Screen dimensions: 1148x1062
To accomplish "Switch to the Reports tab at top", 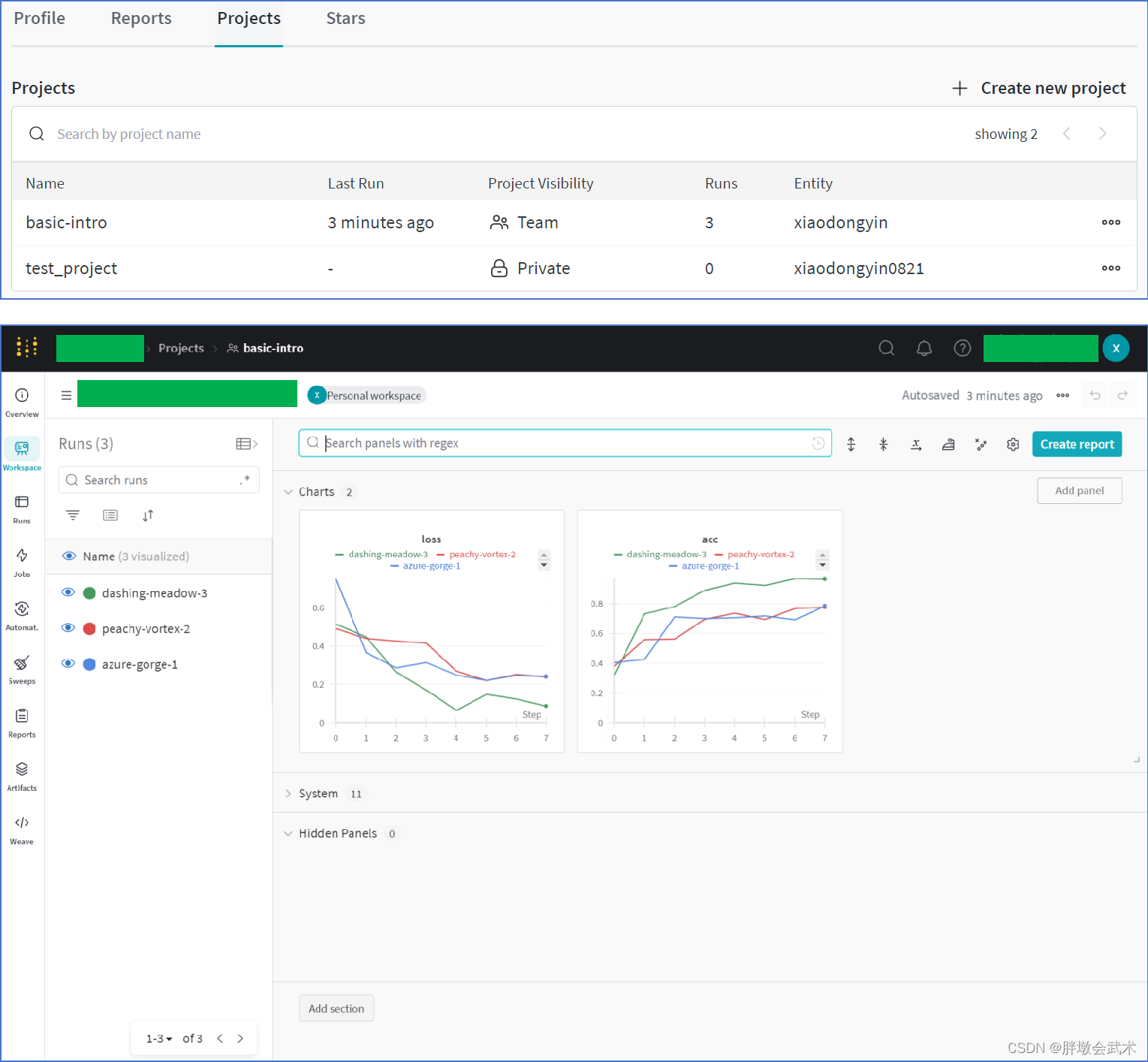I will (x=141, y=19).
